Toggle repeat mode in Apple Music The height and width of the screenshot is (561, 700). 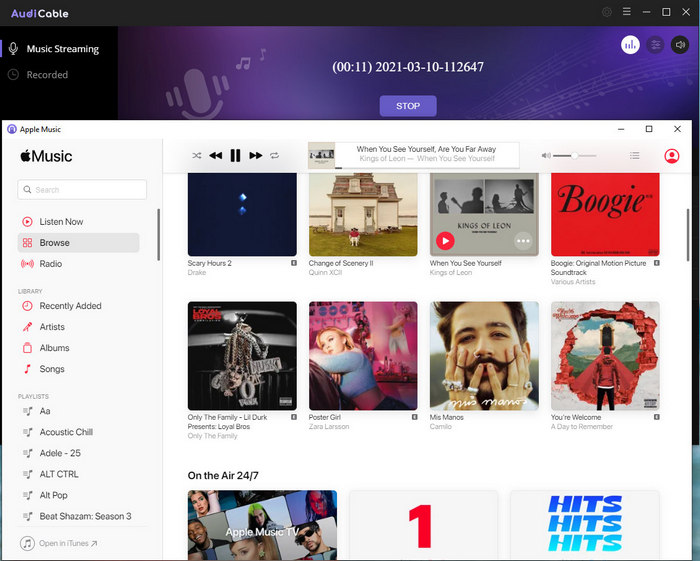coord(275,155)
